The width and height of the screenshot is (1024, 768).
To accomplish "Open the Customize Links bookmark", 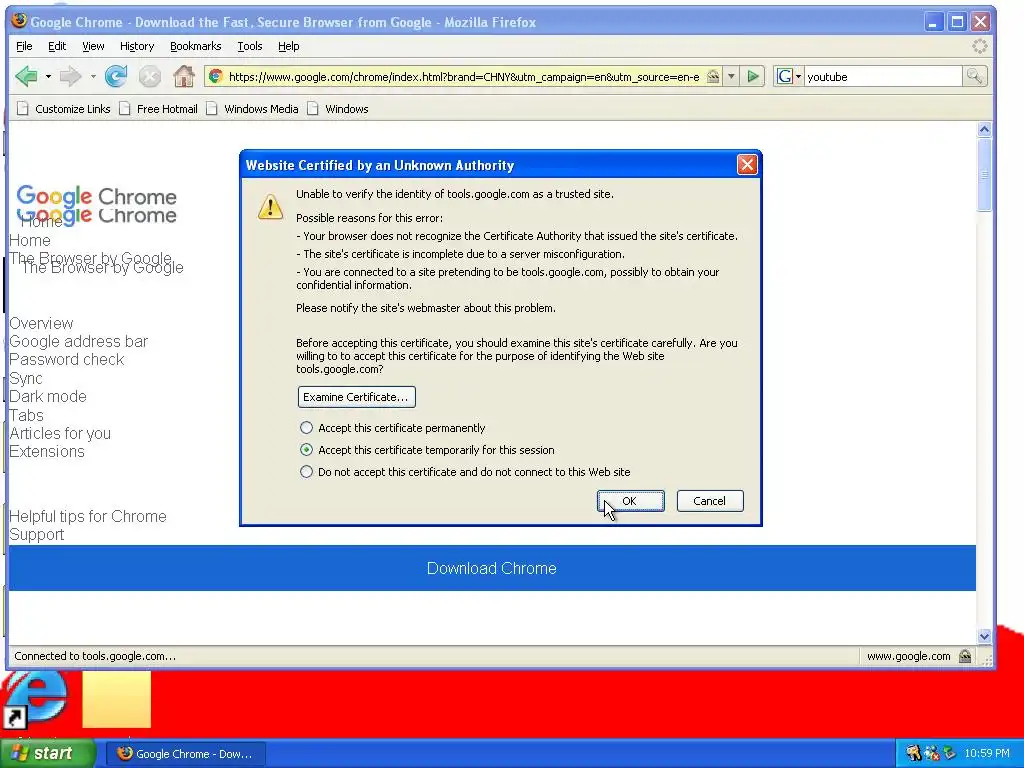I will tap(64, 109).
